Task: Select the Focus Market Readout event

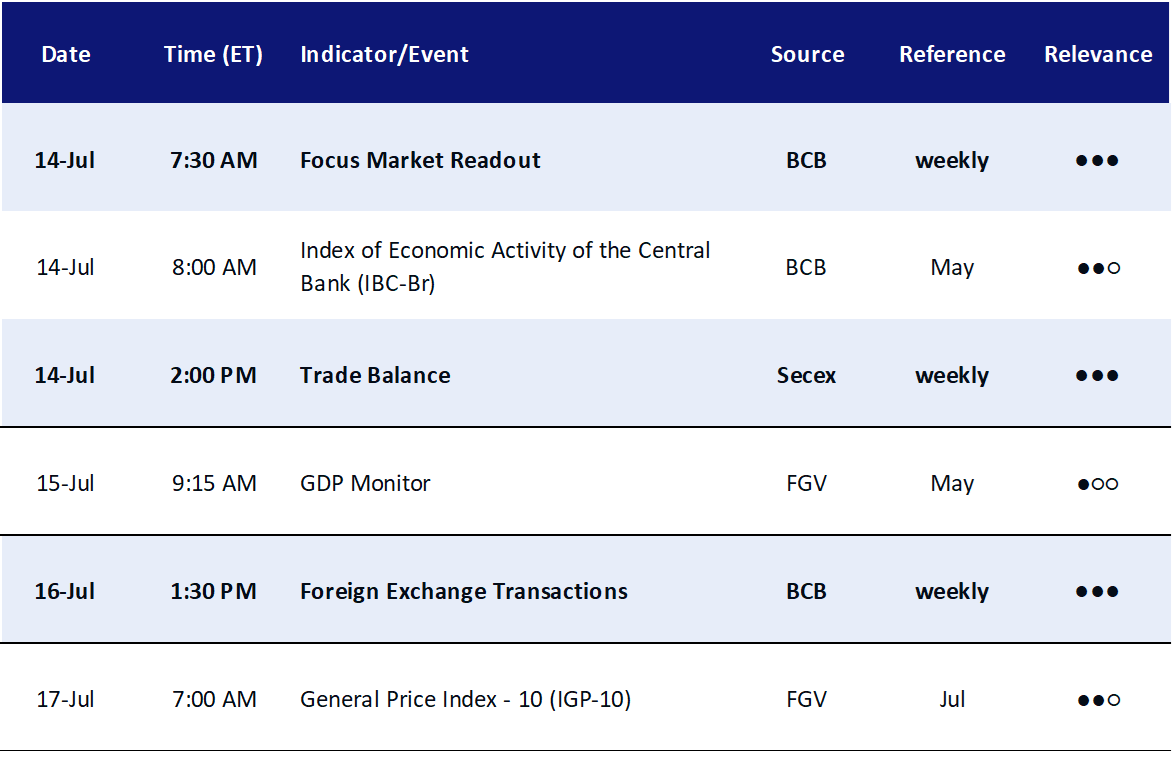Action: [420, 160]
